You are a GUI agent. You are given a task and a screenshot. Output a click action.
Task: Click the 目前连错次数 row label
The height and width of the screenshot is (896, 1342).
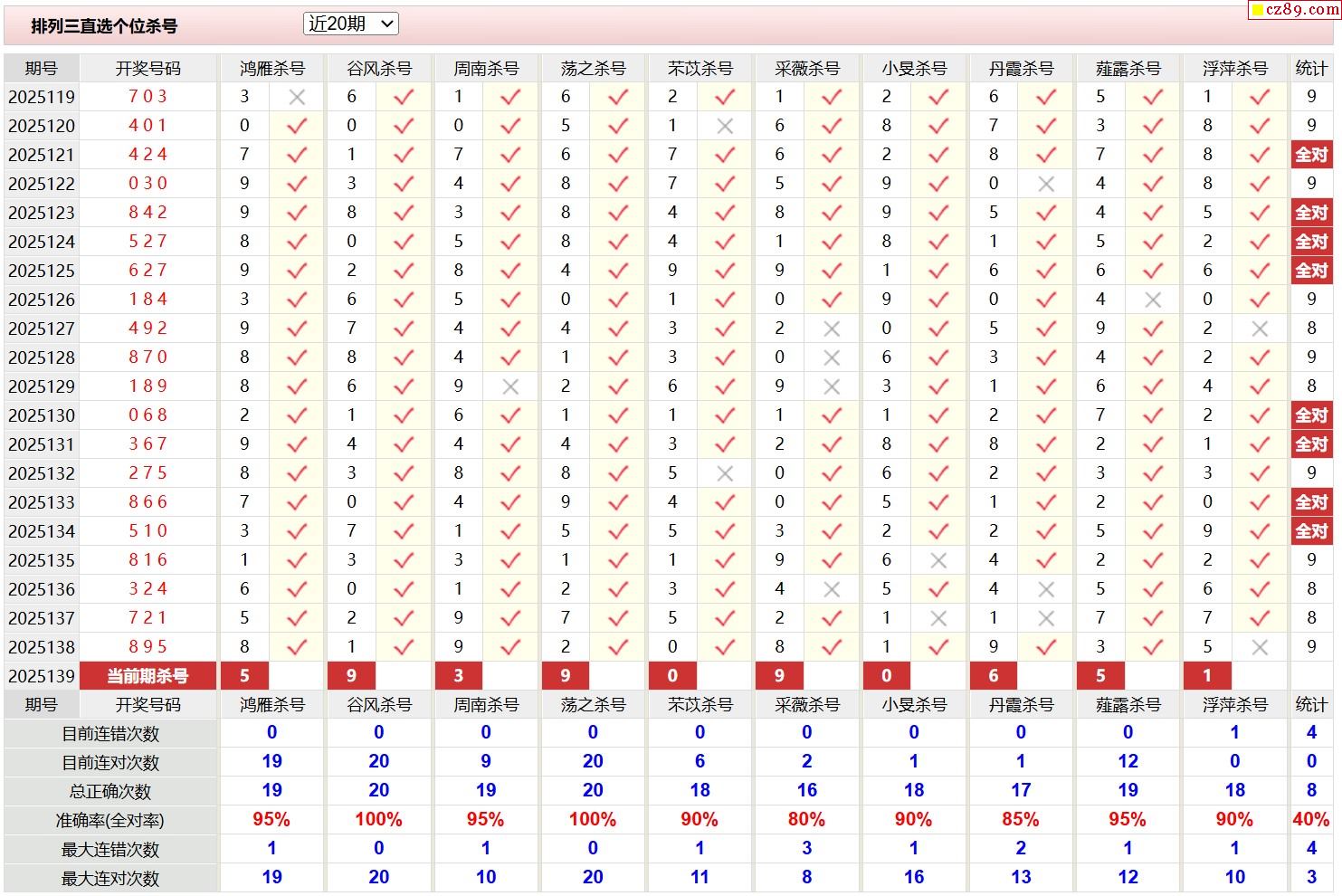tap(110, 734)
